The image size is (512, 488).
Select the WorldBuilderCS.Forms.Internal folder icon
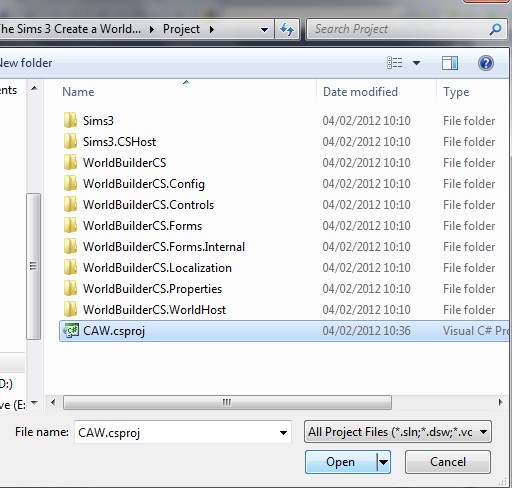pyautogui.click(x=70, y=246)
